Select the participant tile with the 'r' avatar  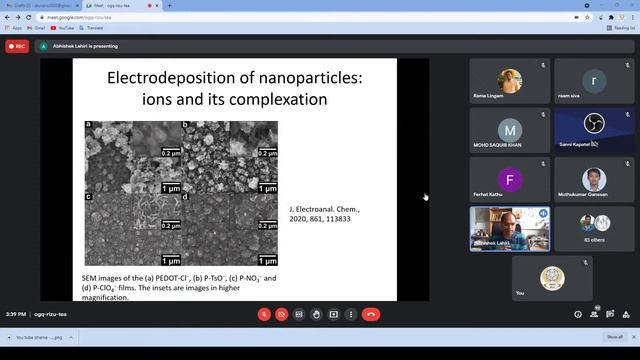[x=594, y=81]
